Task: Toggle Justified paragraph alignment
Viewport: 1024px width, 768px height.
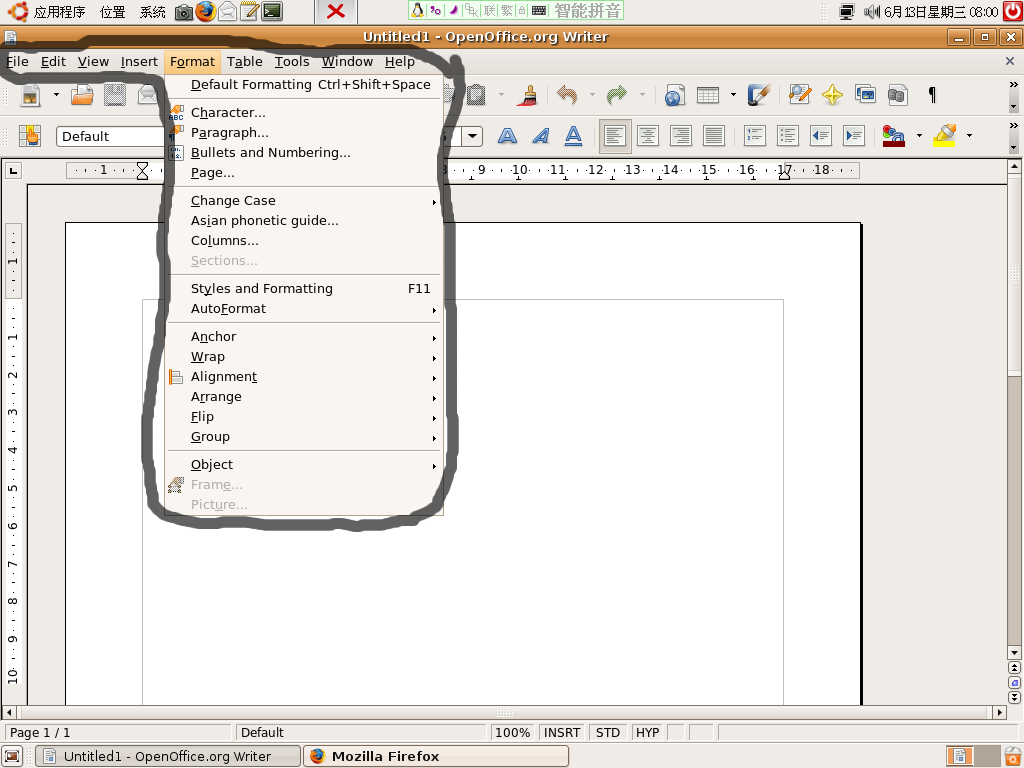Action: coord(714,136)
